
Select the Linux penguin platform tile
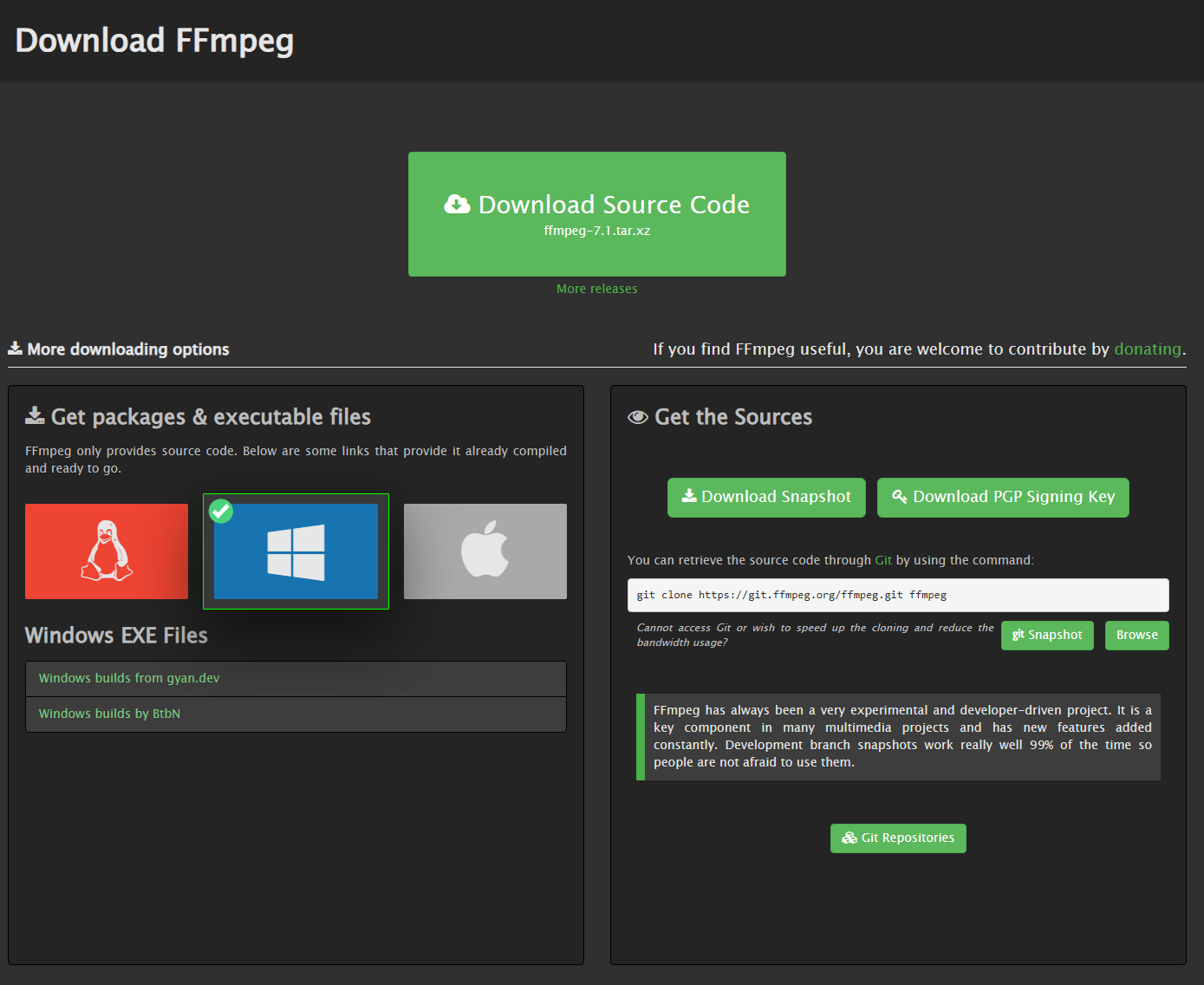pyautogui.click(x=107, y=551)
